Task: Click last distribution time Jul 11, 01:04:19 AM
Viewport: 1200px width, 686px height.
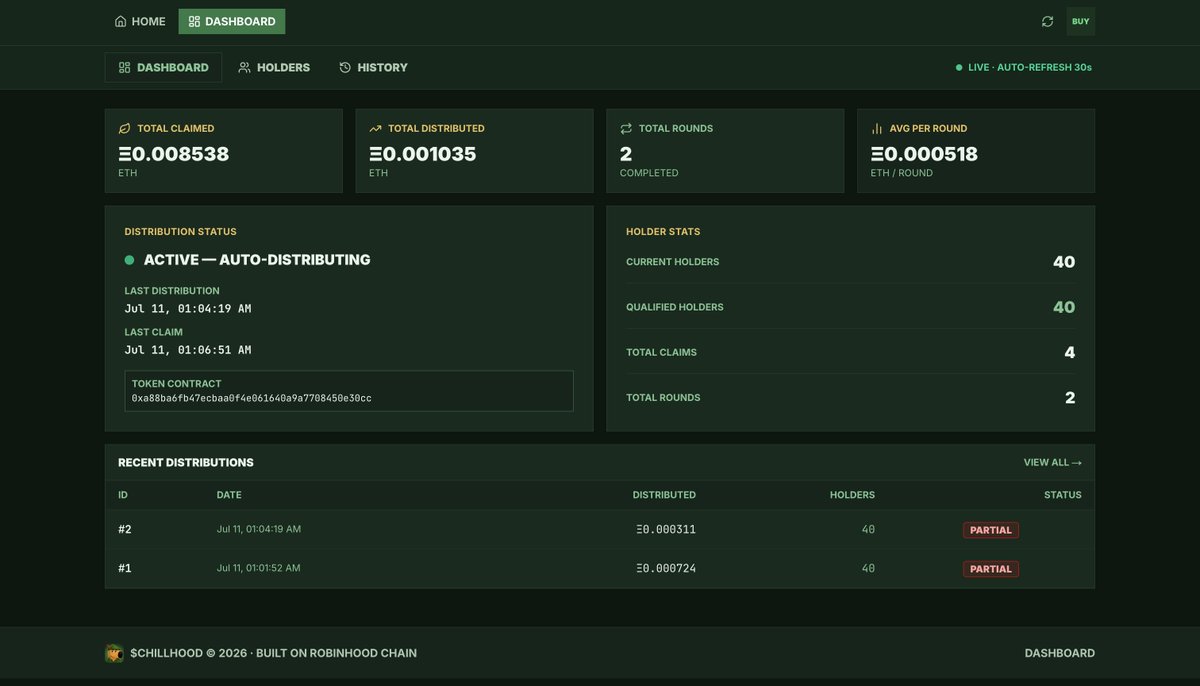Action: click(188, 309)
